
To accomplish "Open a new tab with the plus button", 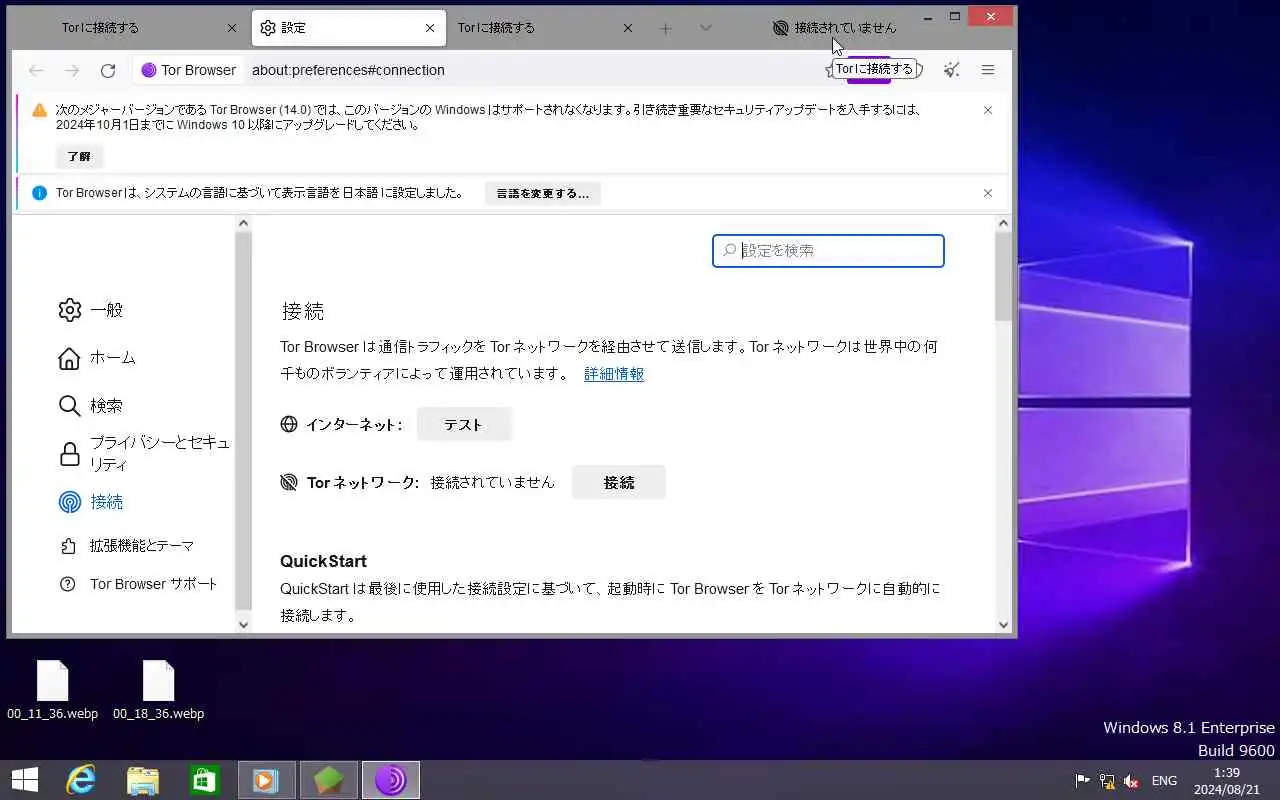I will tap(666, 28).
